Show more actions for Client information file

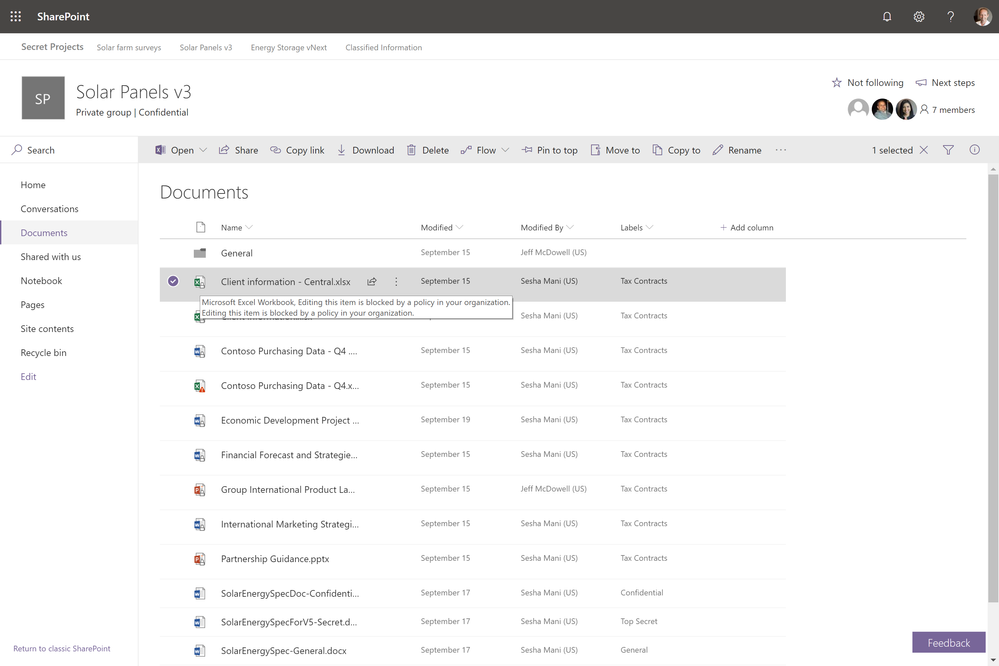(x=396, y=282)
